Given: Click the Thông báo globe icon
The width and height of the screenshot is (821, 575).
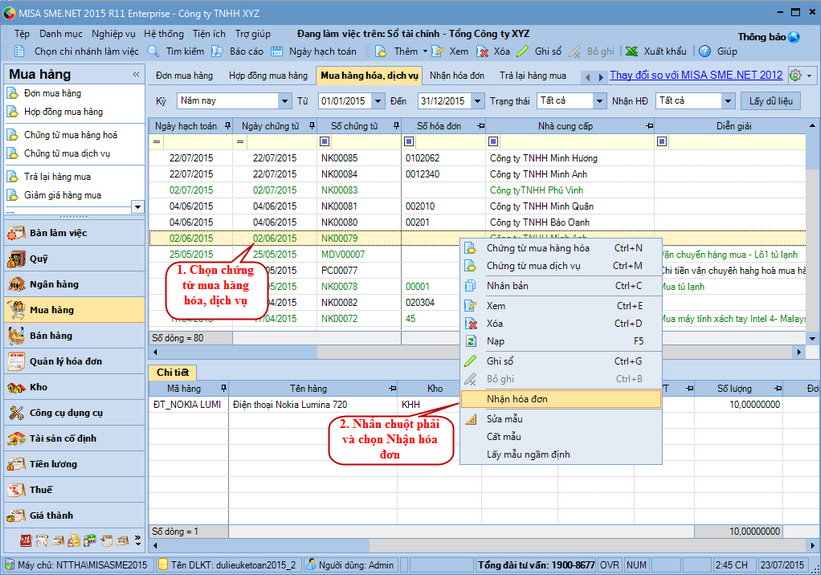Looking at the screenshot, I should coord(794,37).
